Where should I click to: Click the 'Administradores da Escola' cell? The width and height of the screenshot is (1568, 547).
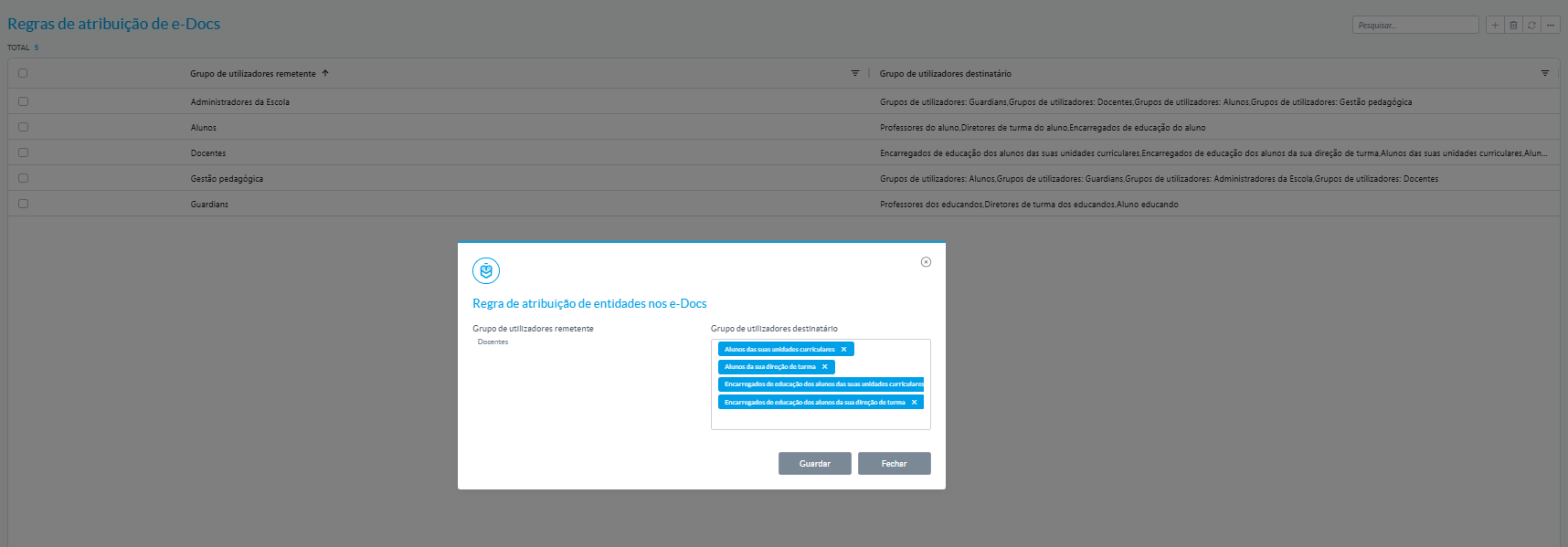tap(239, 102)
